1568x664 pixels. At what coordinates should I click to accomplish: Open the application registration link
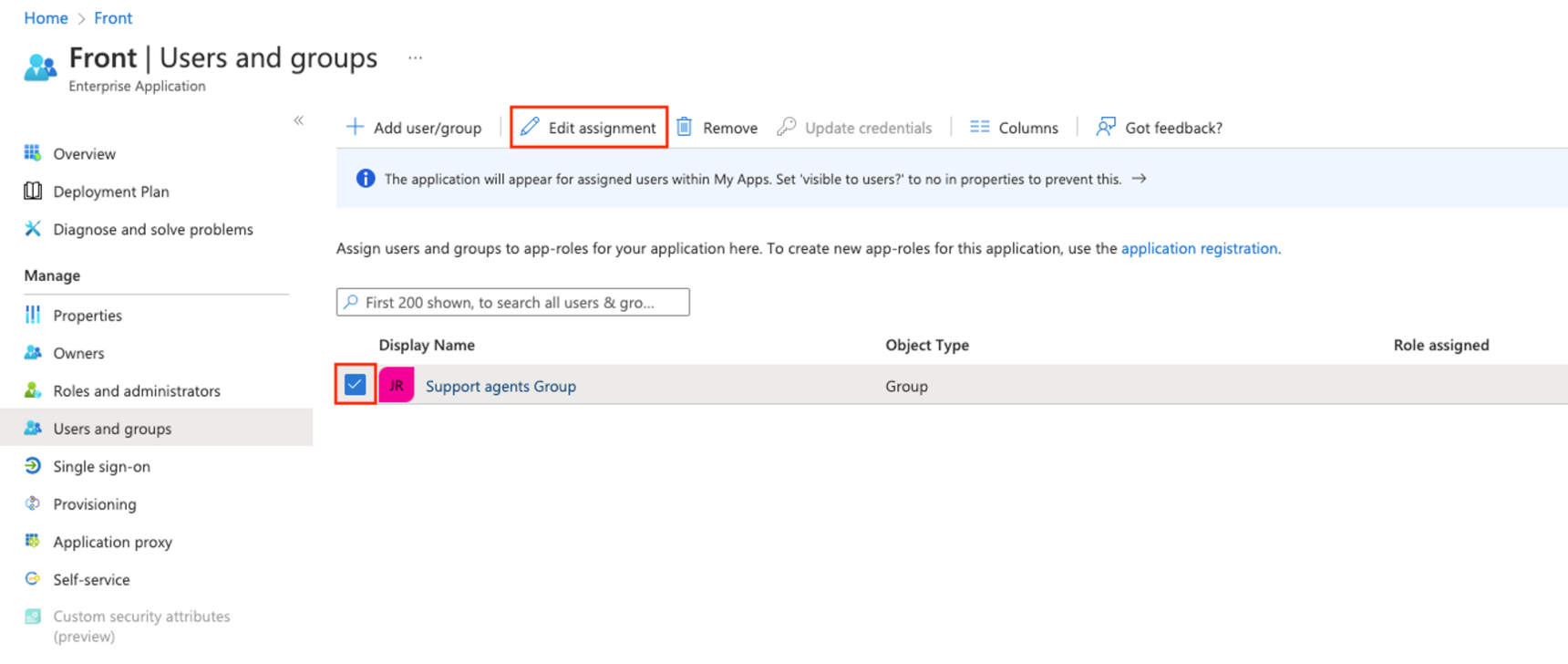click(1199, 248)
